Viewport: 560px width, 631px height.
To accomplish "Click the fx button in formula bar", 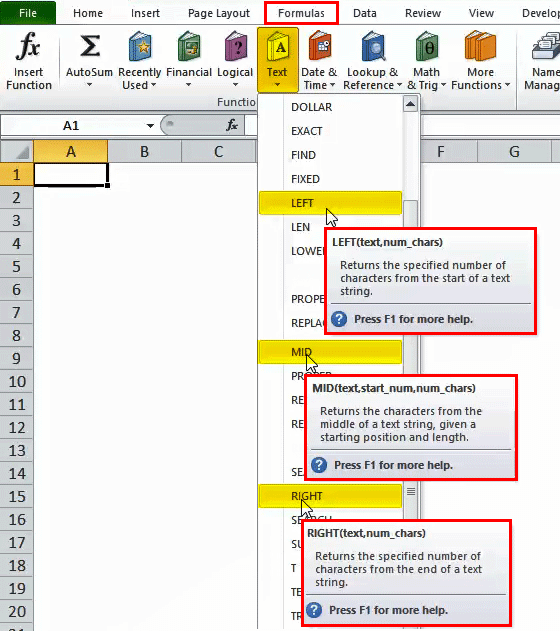I will [232, 125].
